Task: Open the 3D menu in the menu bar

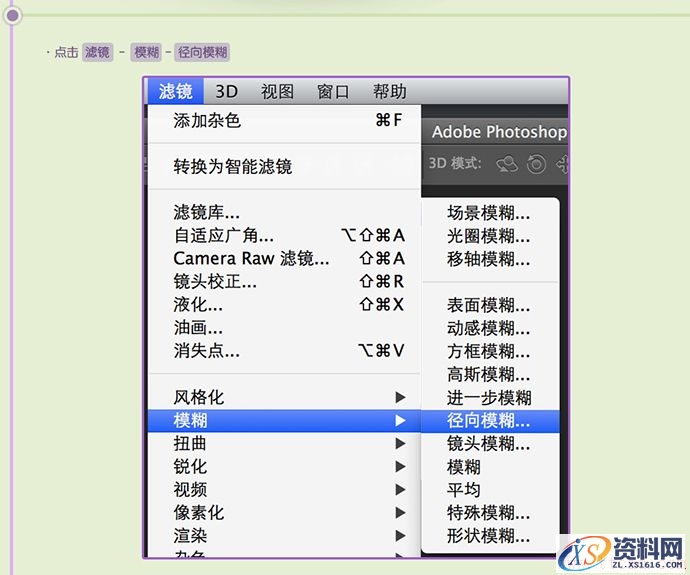Action: [226, 92]
